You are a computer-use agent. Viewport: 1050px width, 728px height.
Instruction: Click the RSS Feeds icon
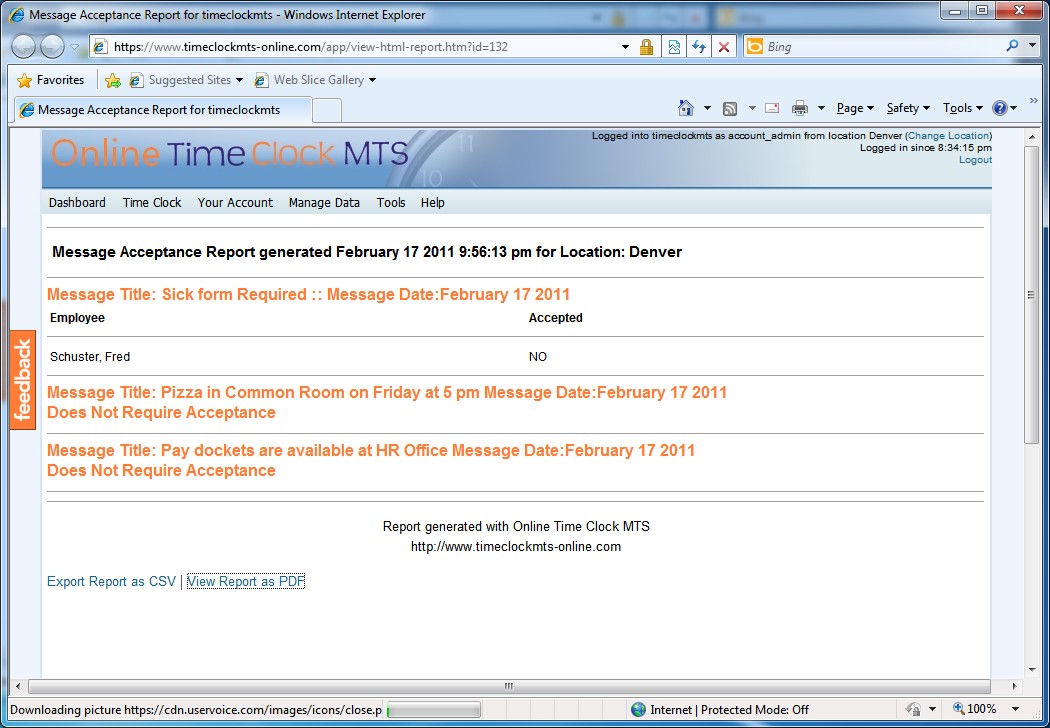click(730, 108)
